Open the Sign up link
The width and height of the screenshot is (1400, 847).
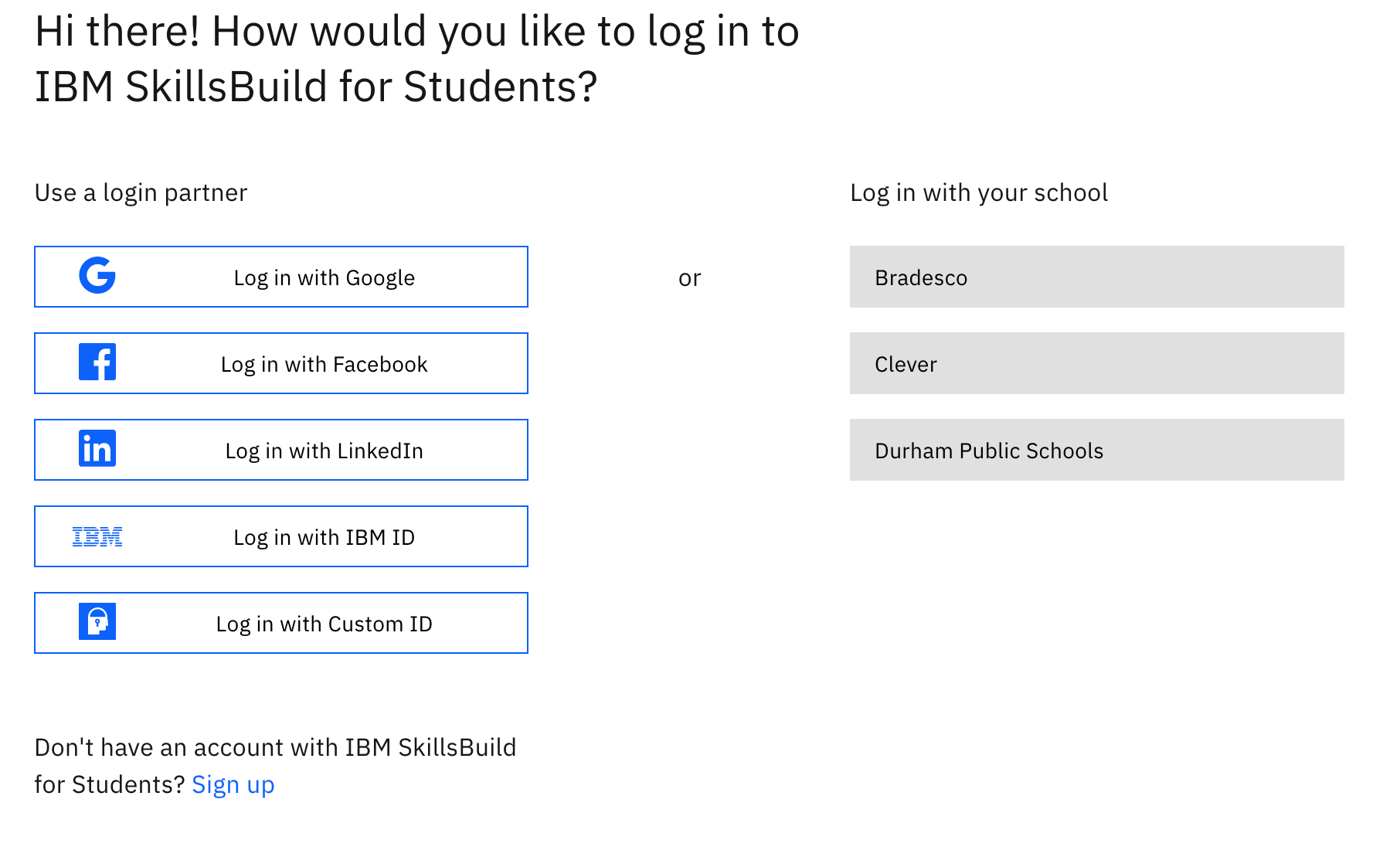233,785
